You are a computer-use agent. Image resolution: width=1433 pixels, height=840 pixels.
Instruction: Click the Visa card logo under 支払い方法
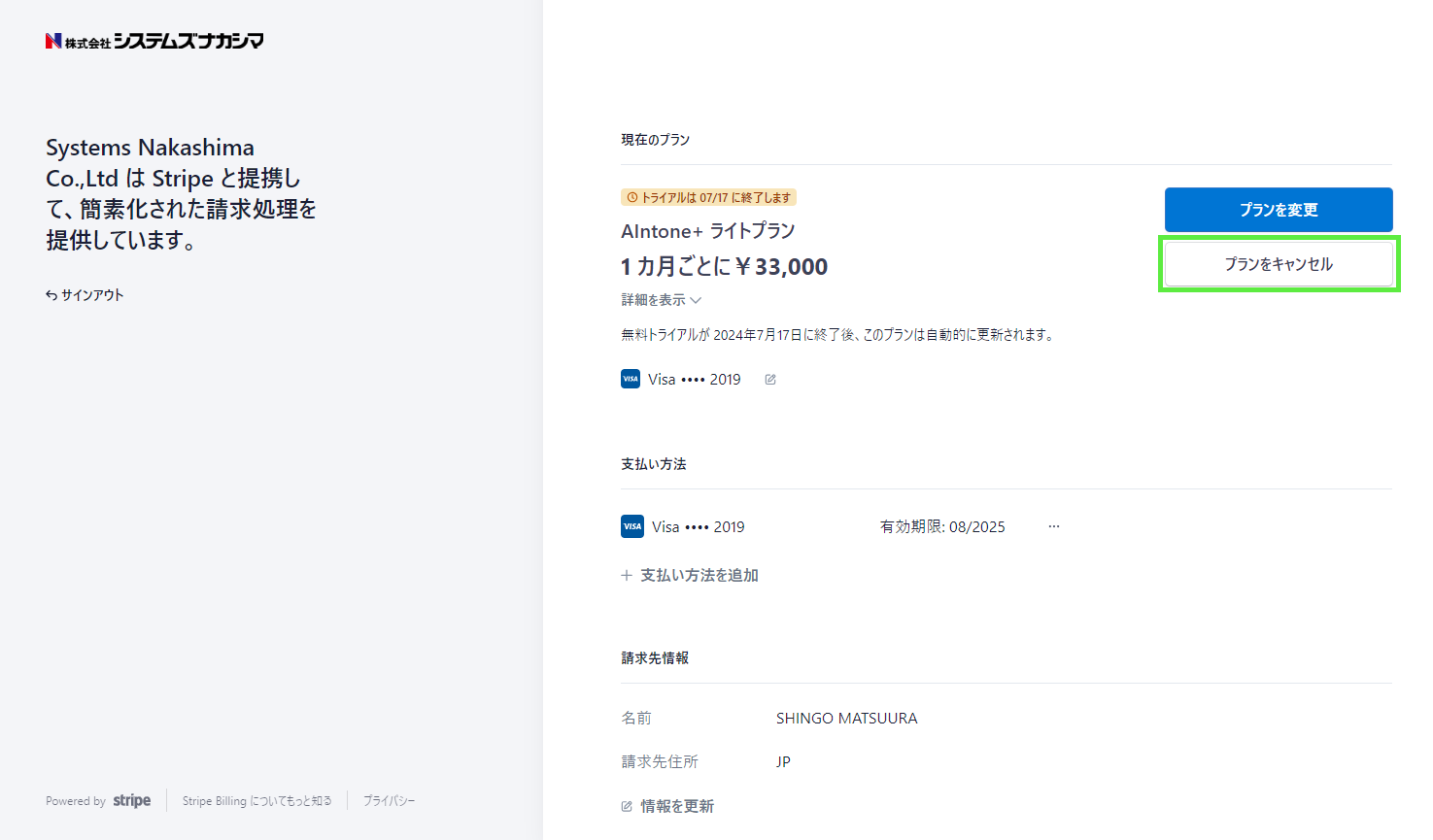(632, 526)
